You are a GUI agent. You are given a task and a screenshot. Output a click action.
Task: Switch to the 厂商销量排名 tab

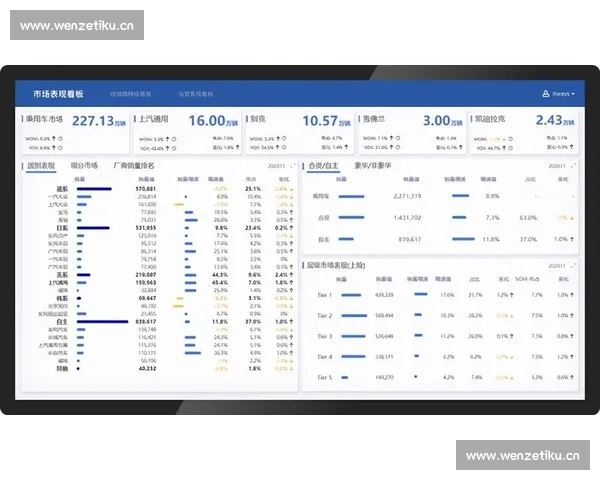point(134,165)
